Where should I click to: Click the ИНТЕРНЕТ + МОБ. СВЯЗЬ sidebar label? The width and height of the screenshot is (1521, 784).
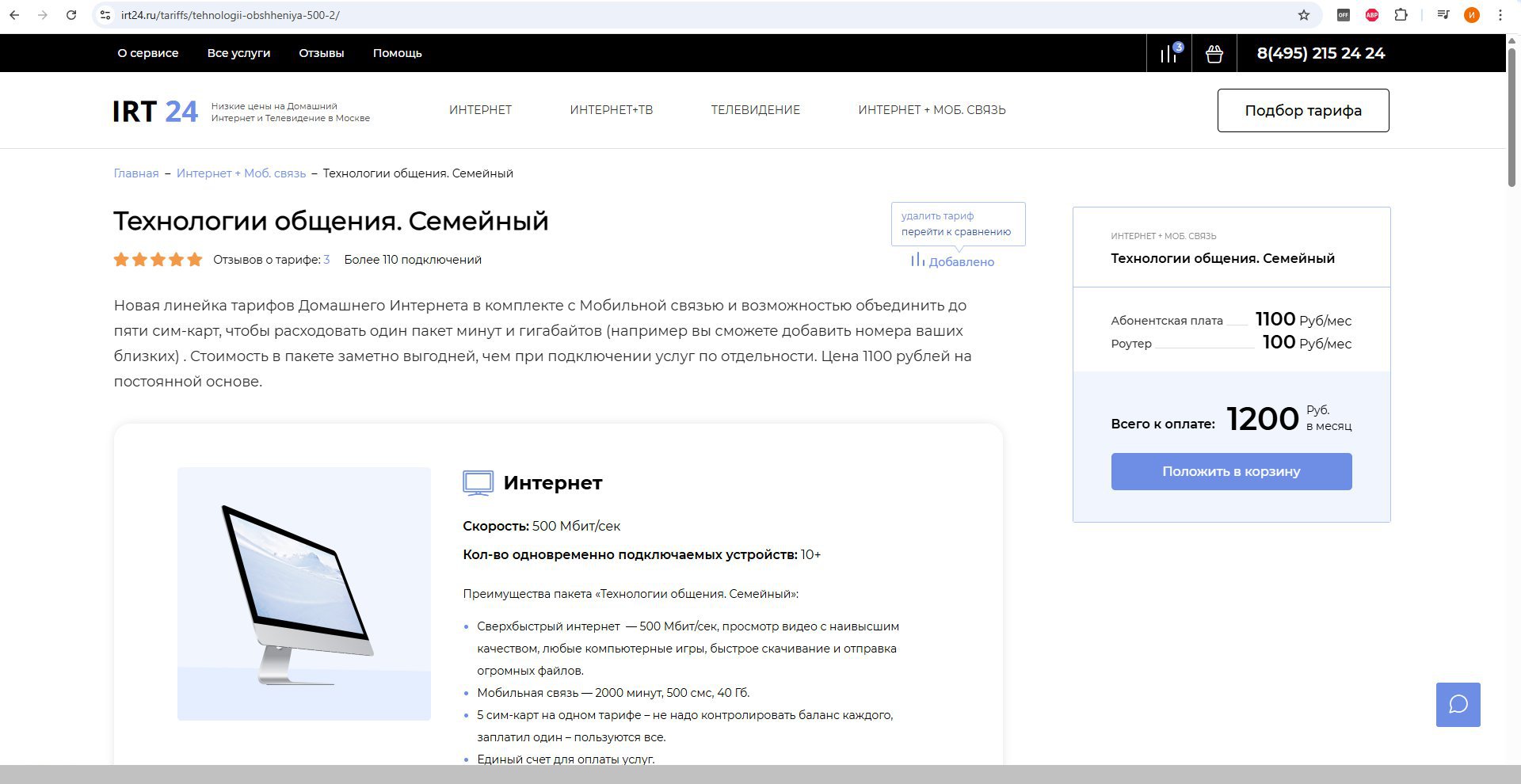tap(1164, 236)
